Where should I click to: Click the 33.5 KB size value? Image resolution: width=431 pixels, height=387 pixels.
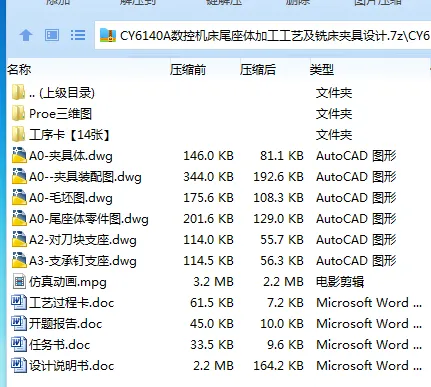point(212,345)
